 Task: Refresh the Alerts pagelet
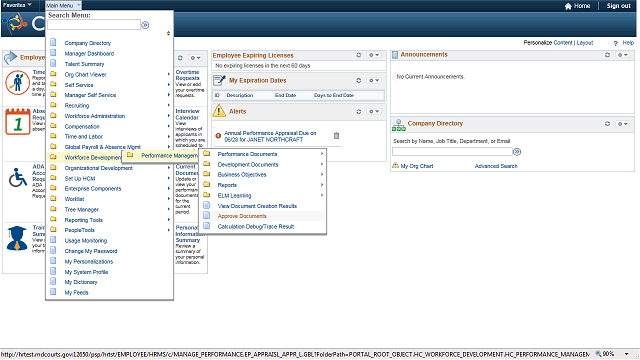coord(359,111)
